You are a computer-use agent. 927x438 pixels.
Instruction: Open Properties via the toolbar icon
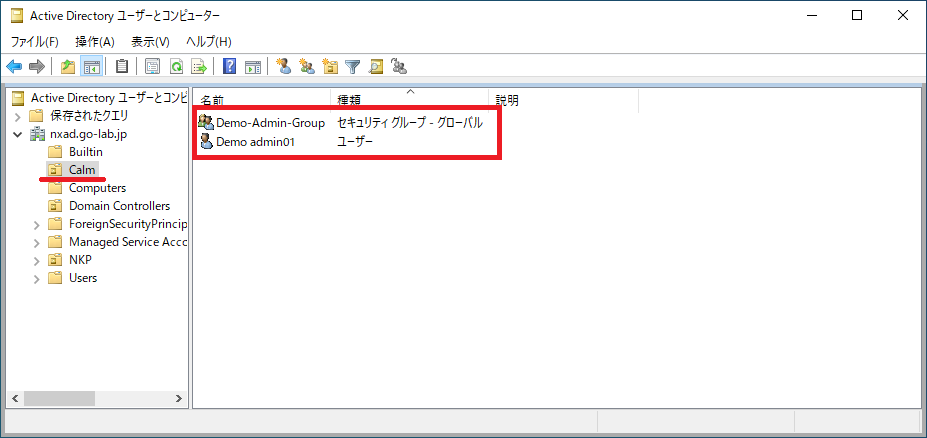(153, 67)
